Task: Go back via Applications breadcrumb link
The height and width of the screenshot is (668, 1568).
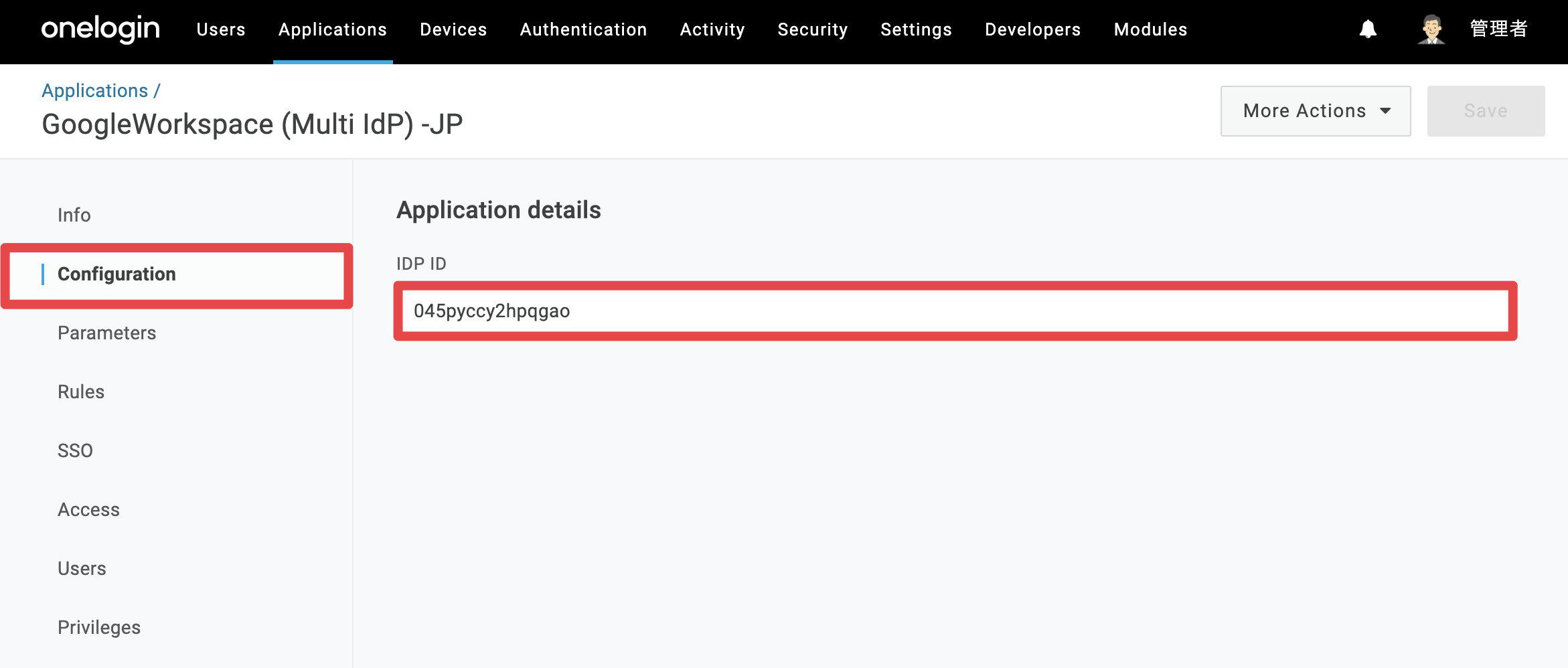Action: (95, 90)
